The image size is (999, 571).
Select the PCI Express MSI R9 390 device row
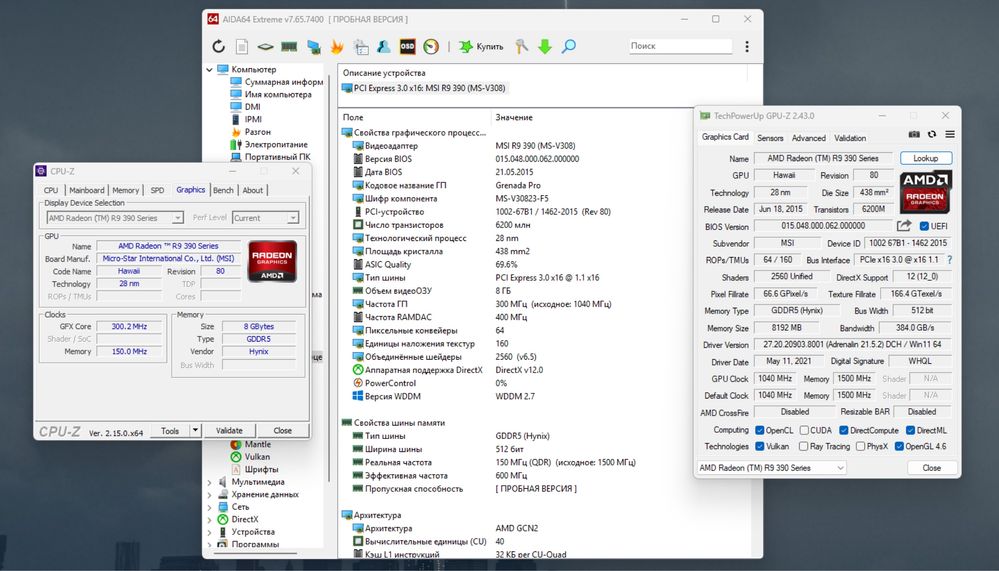(424, 88)
